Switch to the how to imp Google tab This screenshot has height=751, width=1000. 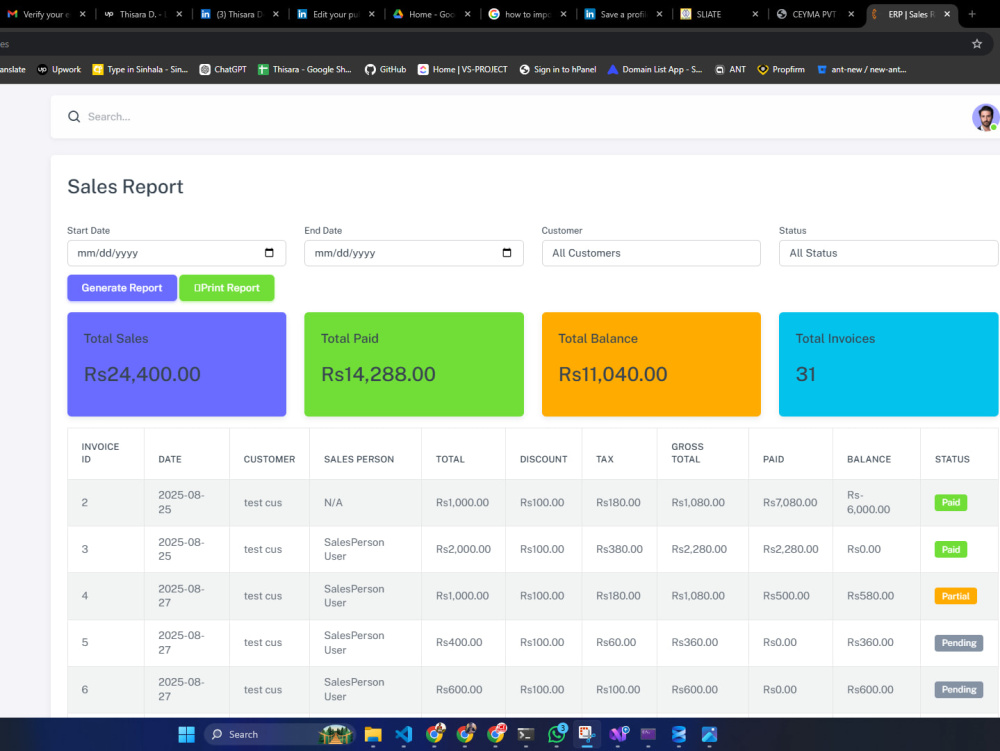[527, 14]
